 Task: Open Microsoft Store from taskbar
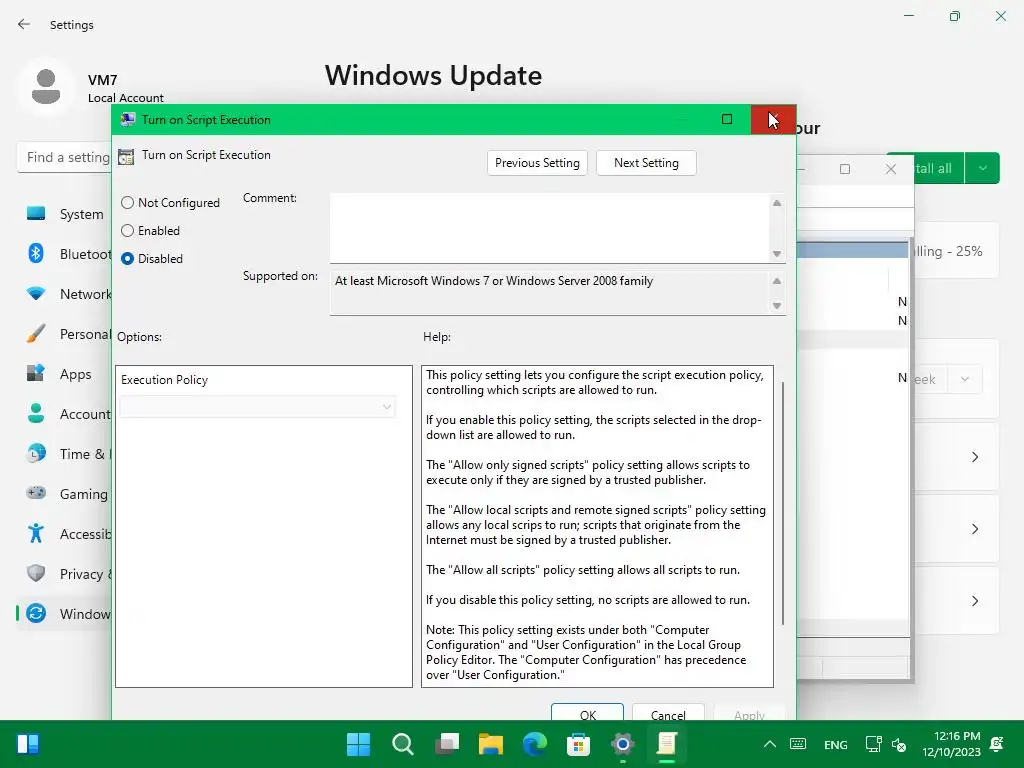579,744
